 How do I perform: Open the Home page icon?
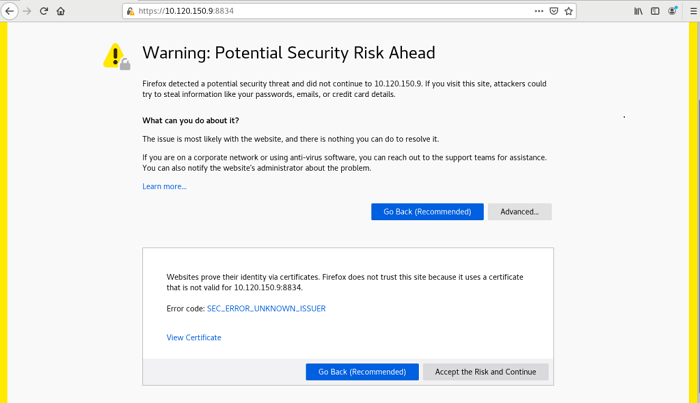61,11
